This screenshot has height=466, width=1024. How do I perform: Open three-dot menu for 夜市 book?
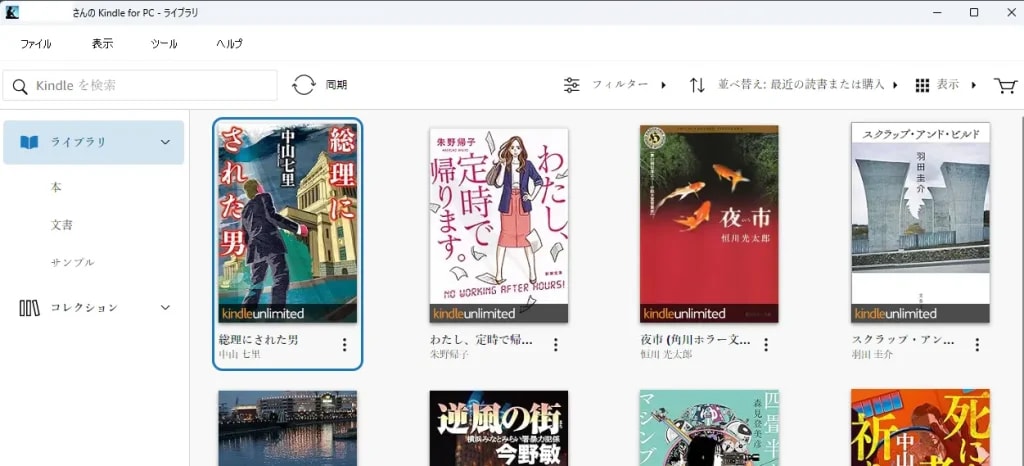[x=766, y=345]
